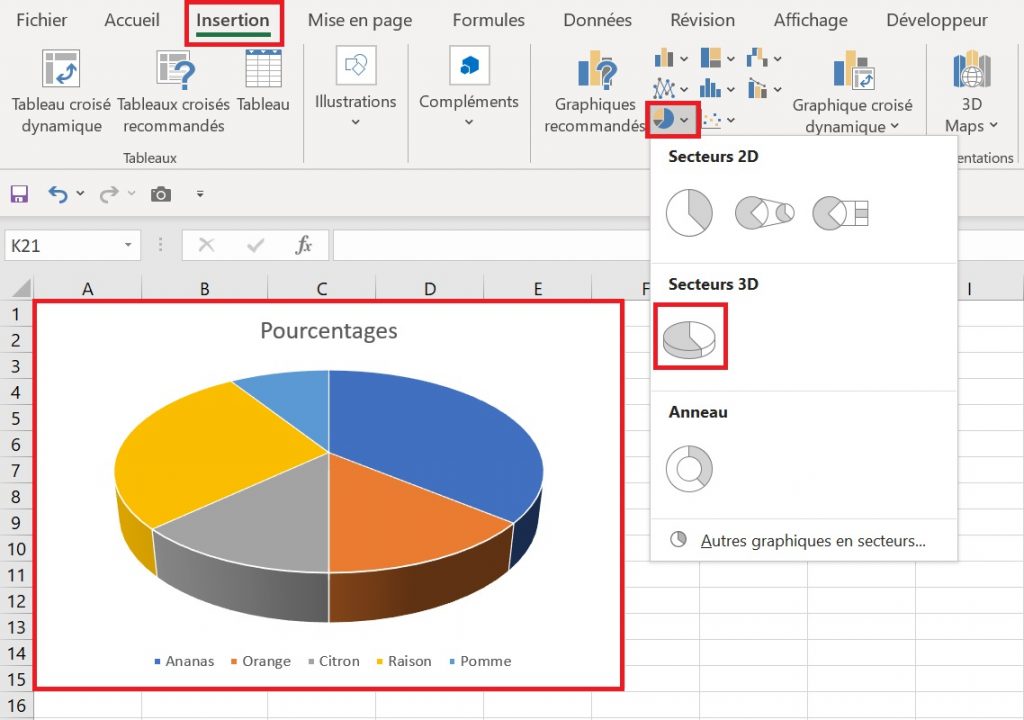Select the Secteurs 3D pie chart option
The width and height of the screenshot is (1024, 720).
click(690, 339)
